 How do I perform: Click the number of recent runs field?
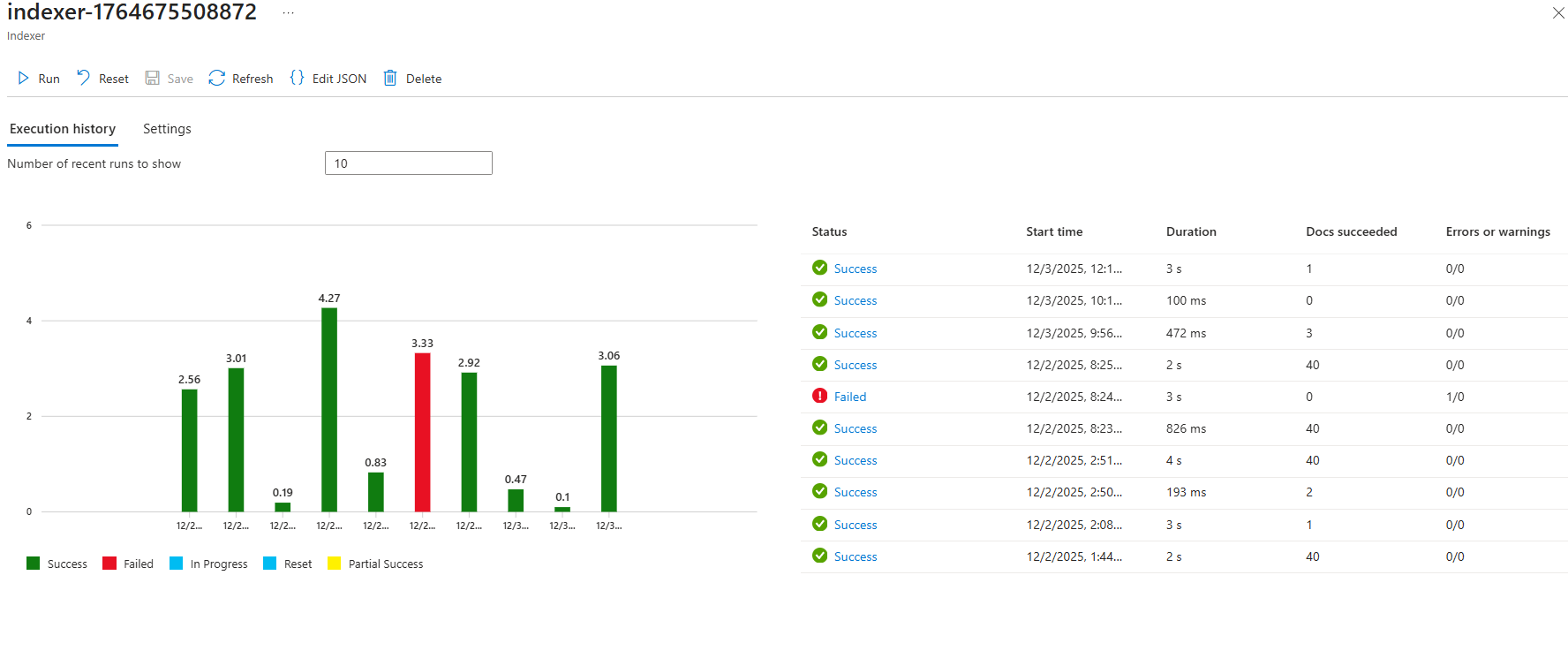[x=408, y=163]
